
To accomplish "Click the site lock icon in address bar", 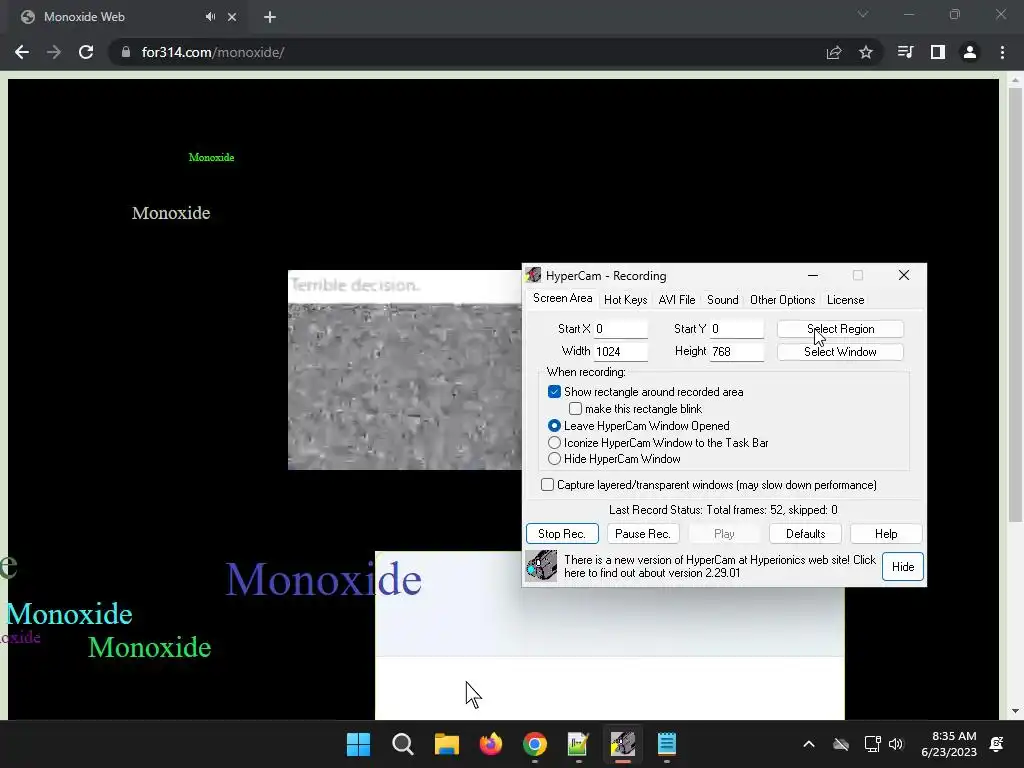I will (126, 52).
